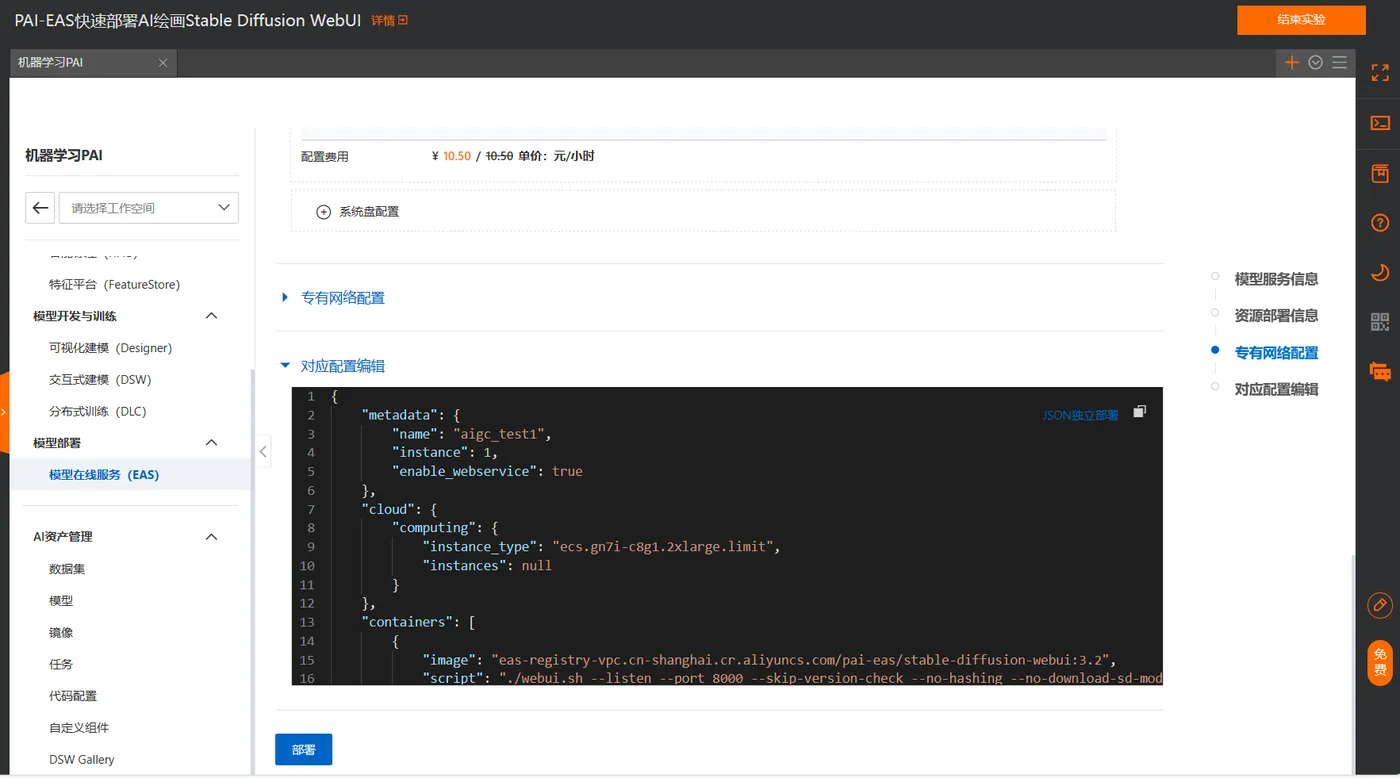
Task: Open 分布式训练 (DLC) menu item
Action: click(98, 412)
